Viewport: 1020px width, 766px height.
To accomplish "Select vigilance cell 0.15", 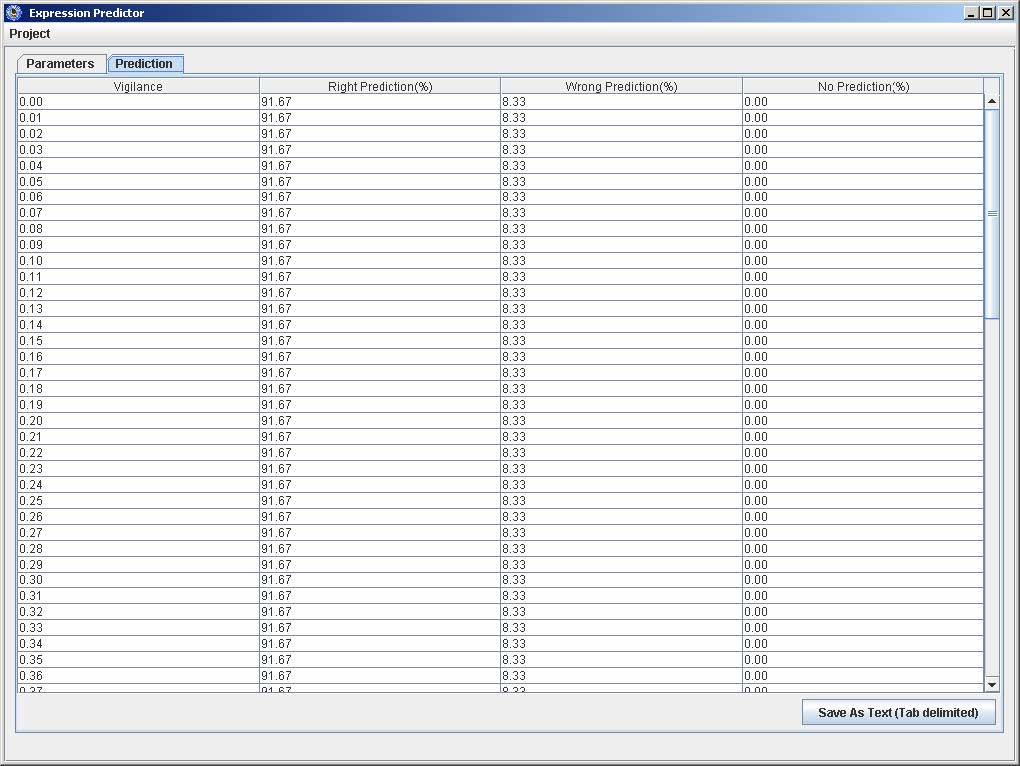I will pyautogui.click(x=138, y=341).
